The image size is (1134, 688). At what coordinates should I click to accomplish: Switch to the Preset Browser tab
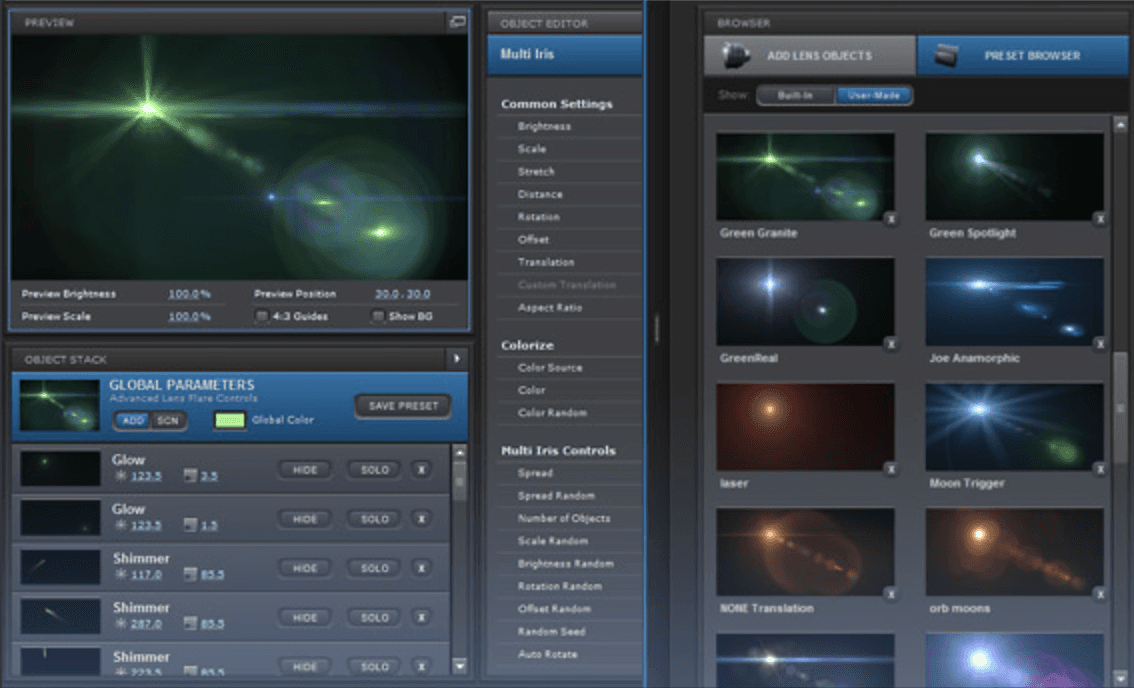tap(1022, 56)
